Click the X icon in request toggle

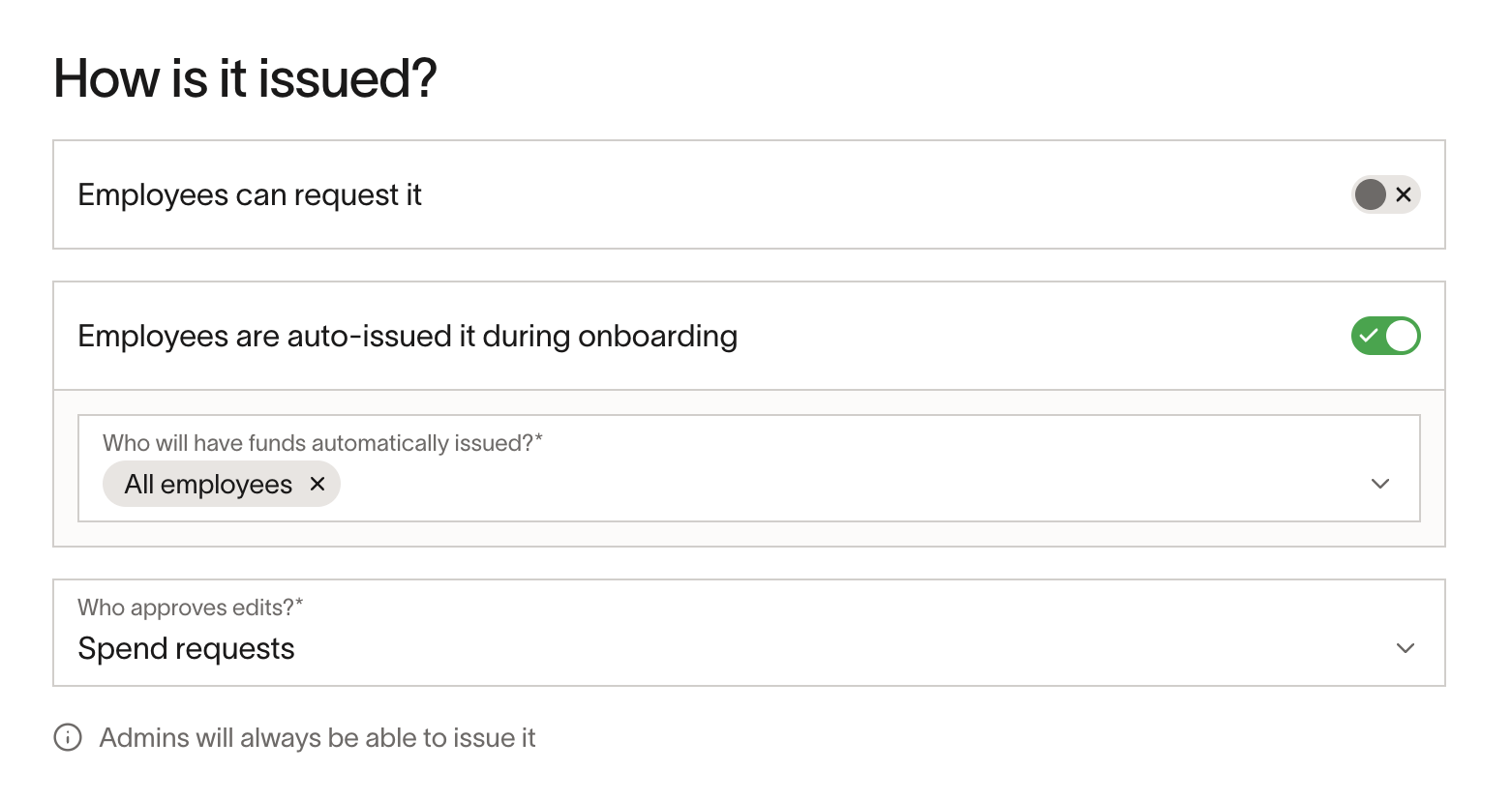point(1404,194)
